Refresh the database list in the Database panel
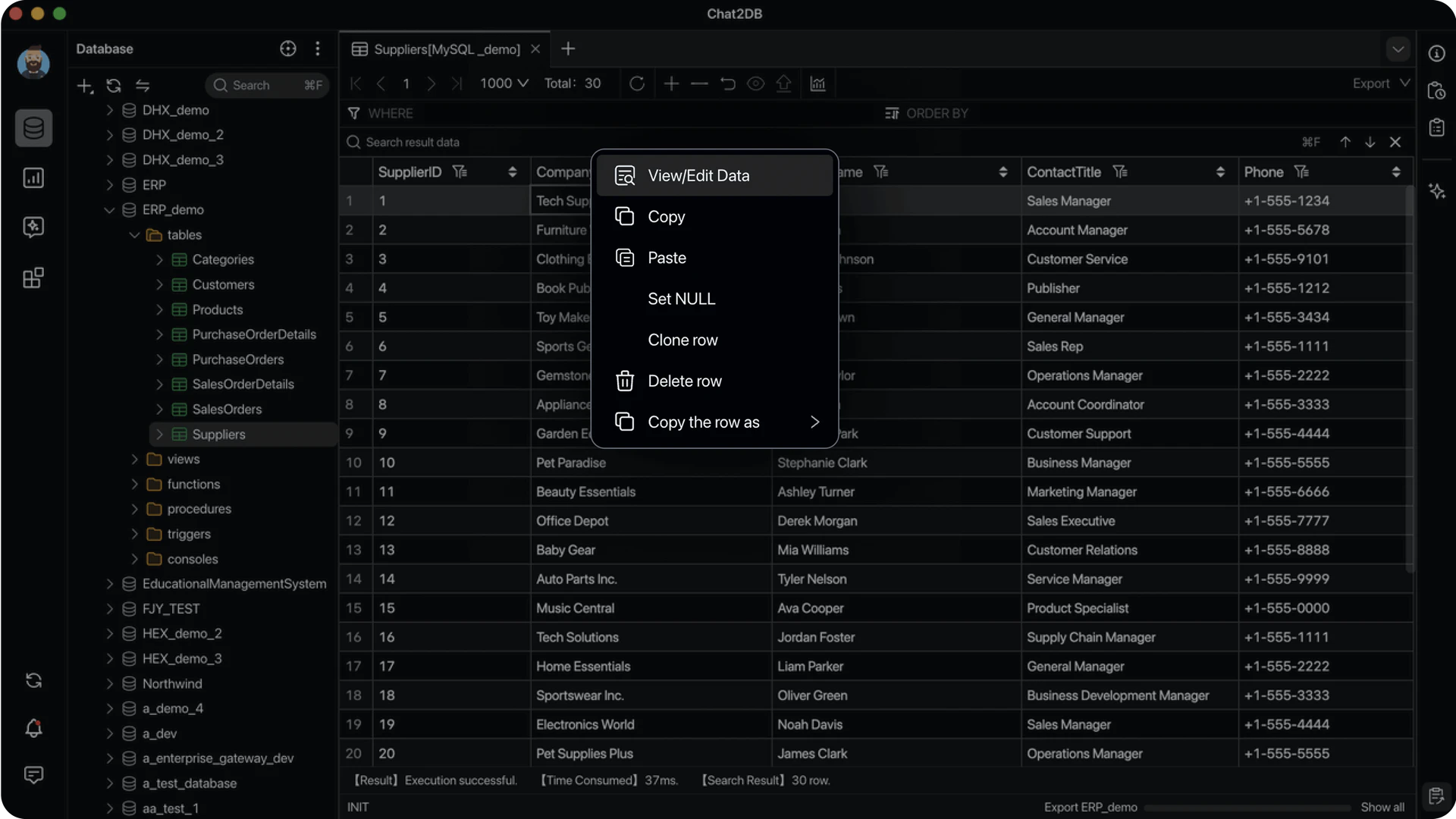Viewport: 1456px width, 819px height. pyautogui.click(x=113, y=86)
